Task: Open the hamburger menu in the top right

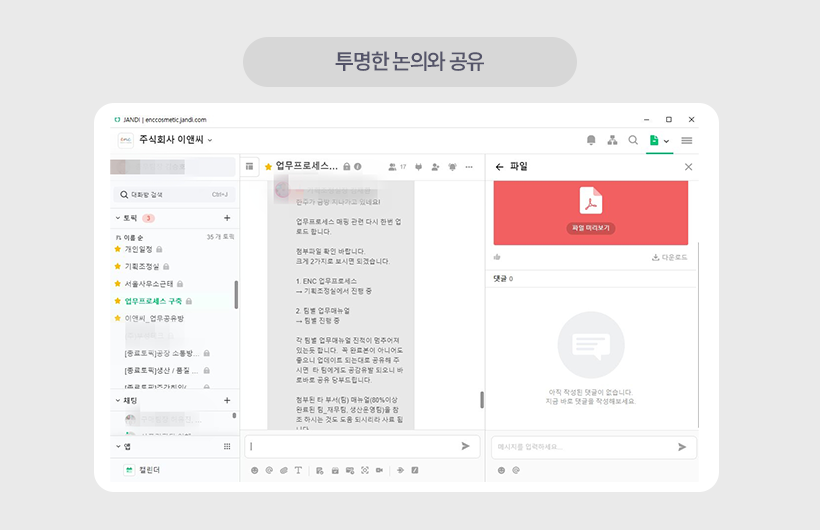Action: pyautogui.click(x=687, y=140)
